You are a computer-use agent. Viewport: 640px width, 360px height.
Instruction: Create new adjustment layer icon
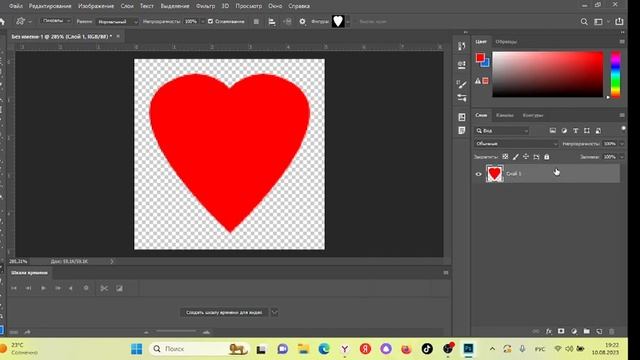click(x=574, y=331)
